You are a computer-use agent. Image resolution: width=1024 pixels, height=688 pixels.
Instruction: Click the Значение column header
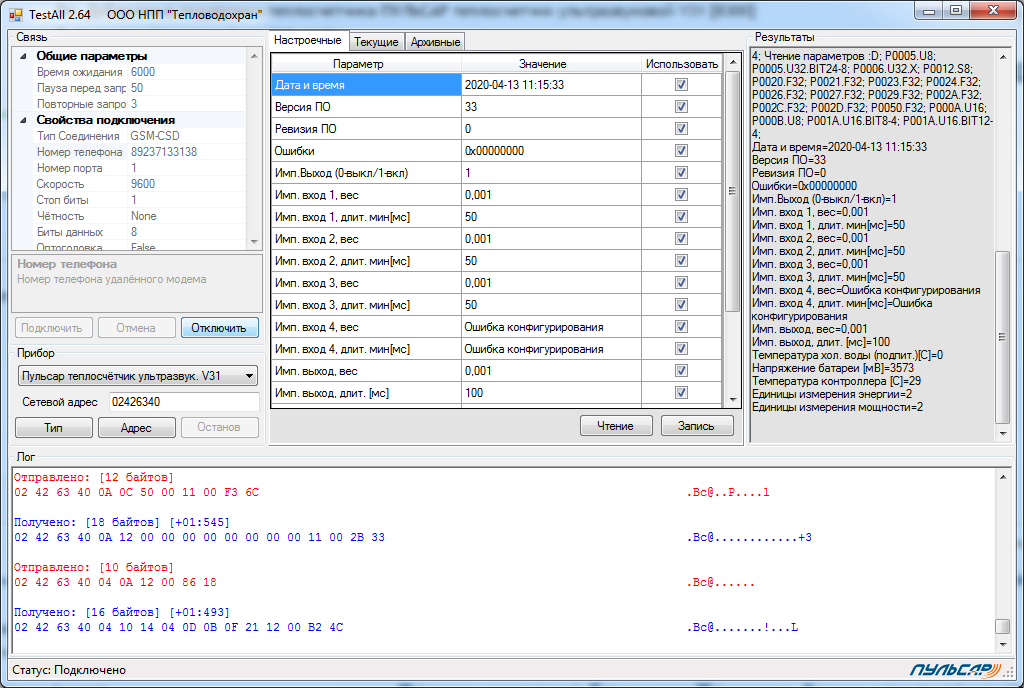coord(551,64)
